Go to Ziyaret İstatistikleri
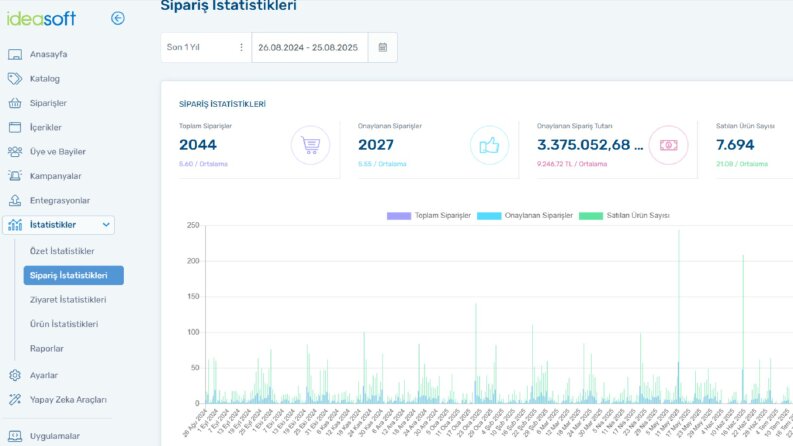Viewport: 793px width, 446px height. pyautogui.click(x=68, y=300)
